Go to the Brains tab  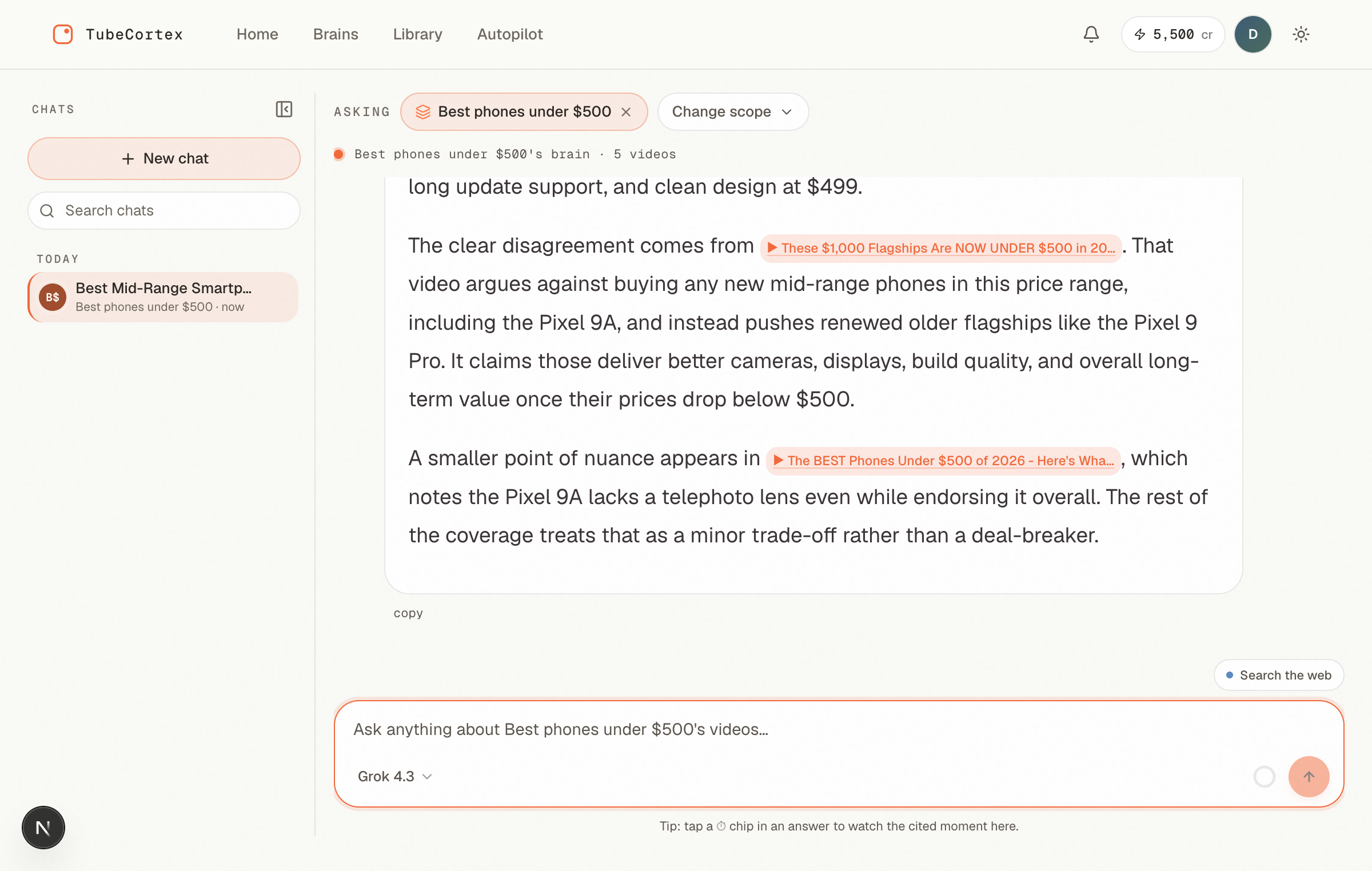click(x=336, y=34)
